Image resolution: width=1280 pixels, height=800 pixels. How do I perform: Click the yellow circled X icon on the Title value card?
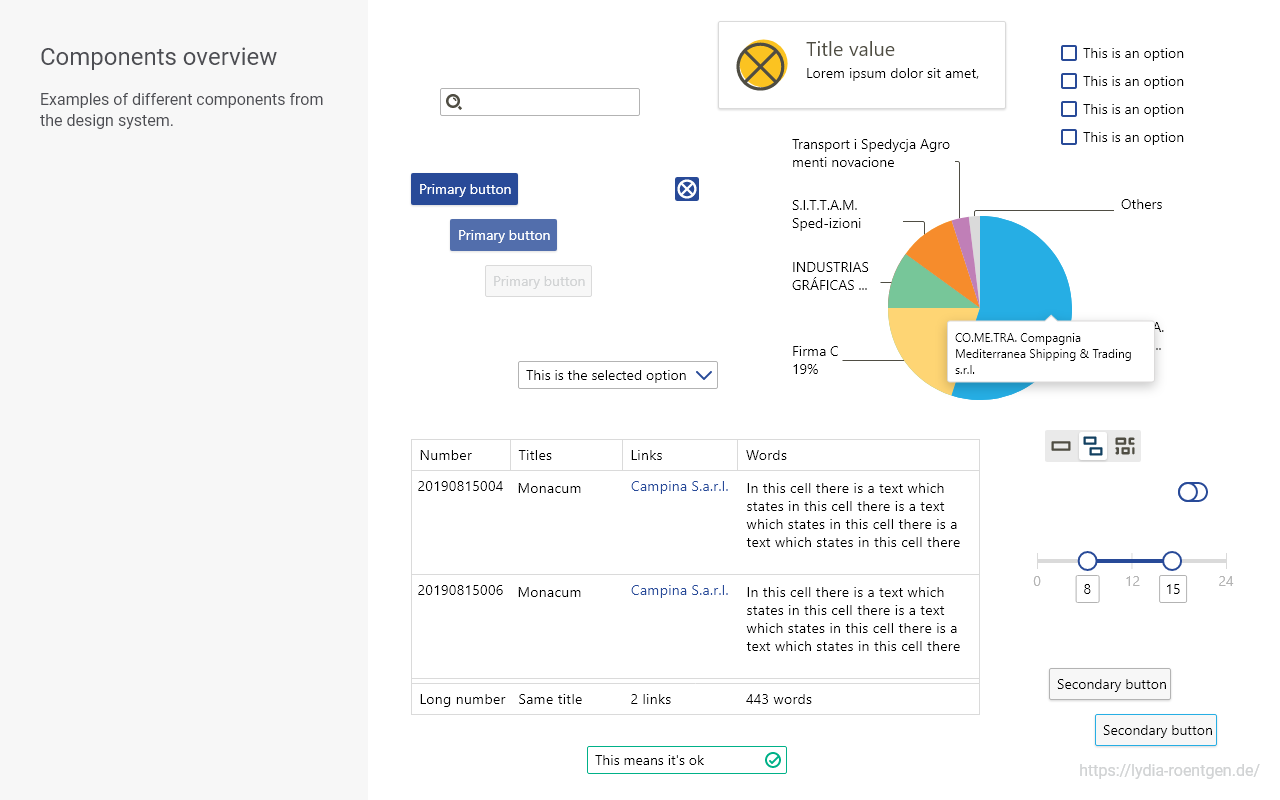point(762,65)
